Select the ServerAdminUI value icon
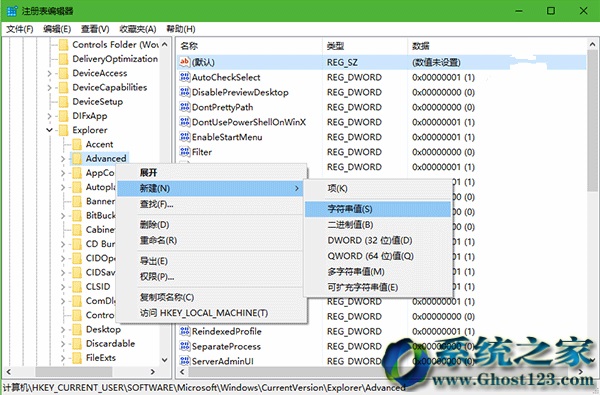This screenshot has width=600, height=395. (x=185, y=361)
